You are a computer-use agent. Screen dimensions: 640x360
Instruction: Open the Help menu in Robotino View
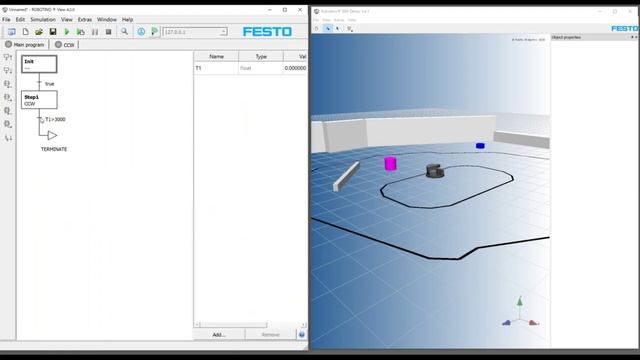[x=127, y=20]
